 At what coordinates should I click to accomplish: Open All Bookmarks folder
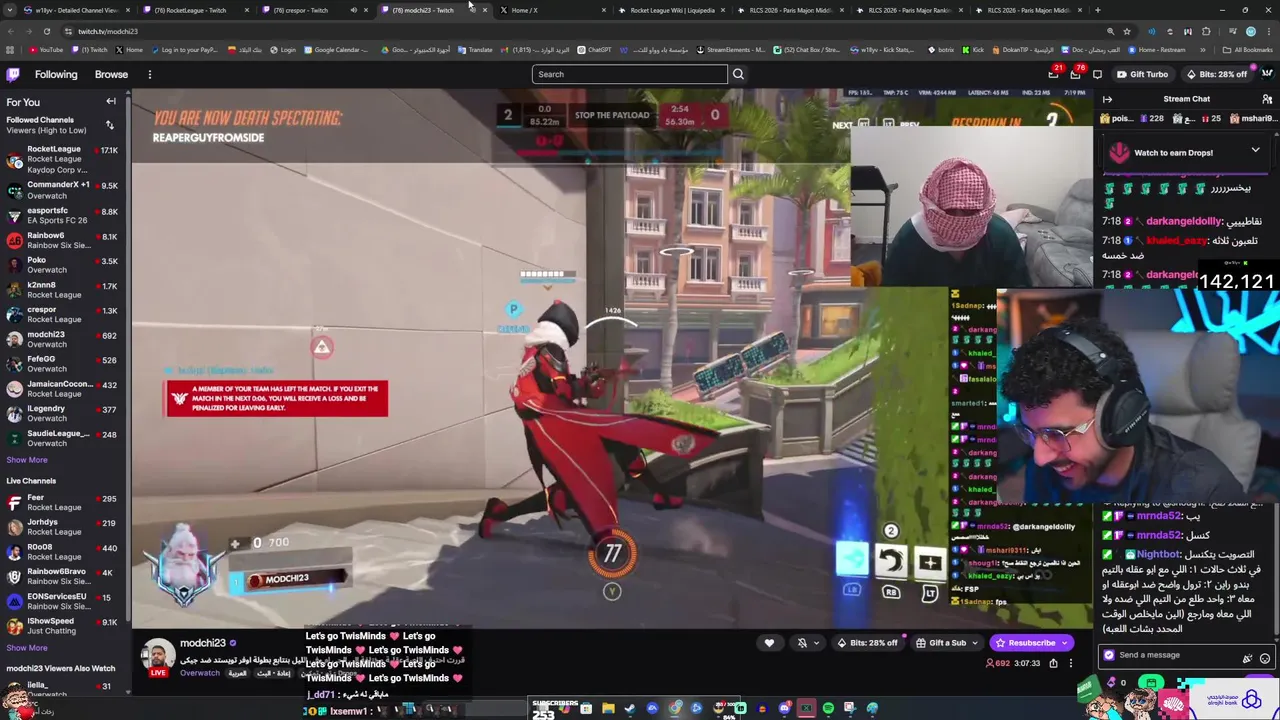coord(1247,50)
